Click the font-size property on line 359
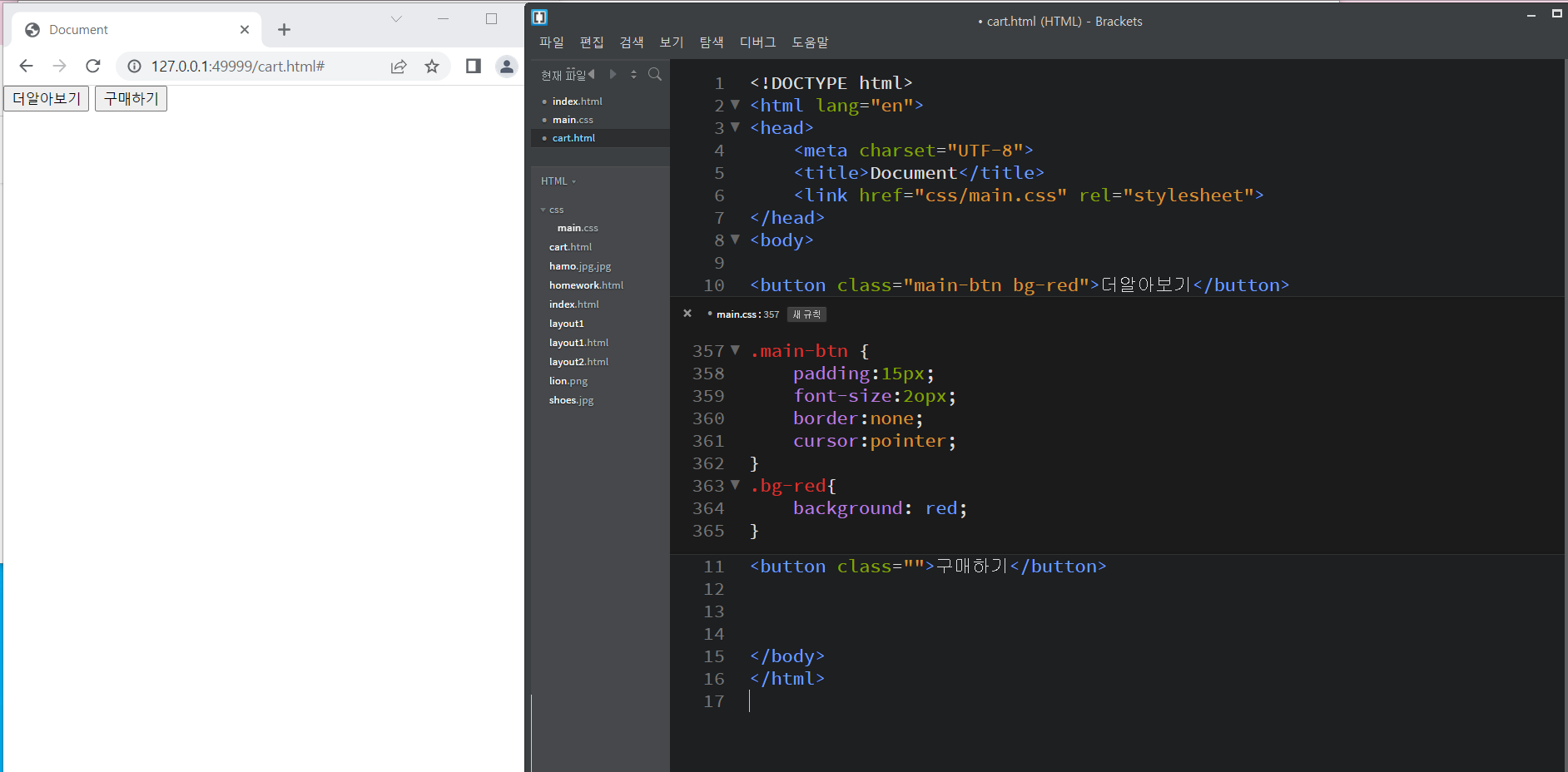The height and width of the screenshot is (772, 1568). pos(842,396)
